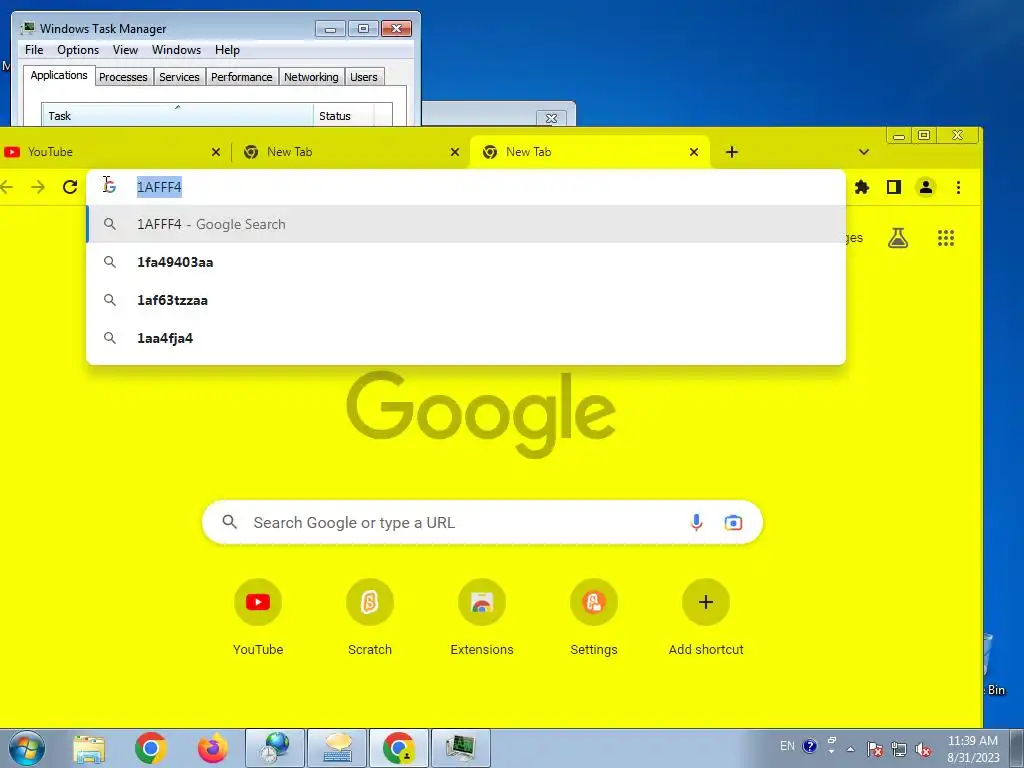The height and width of the screenshot is (768, 1024).
Task: Open a new tab with the plus button
Action: point(732,152)
